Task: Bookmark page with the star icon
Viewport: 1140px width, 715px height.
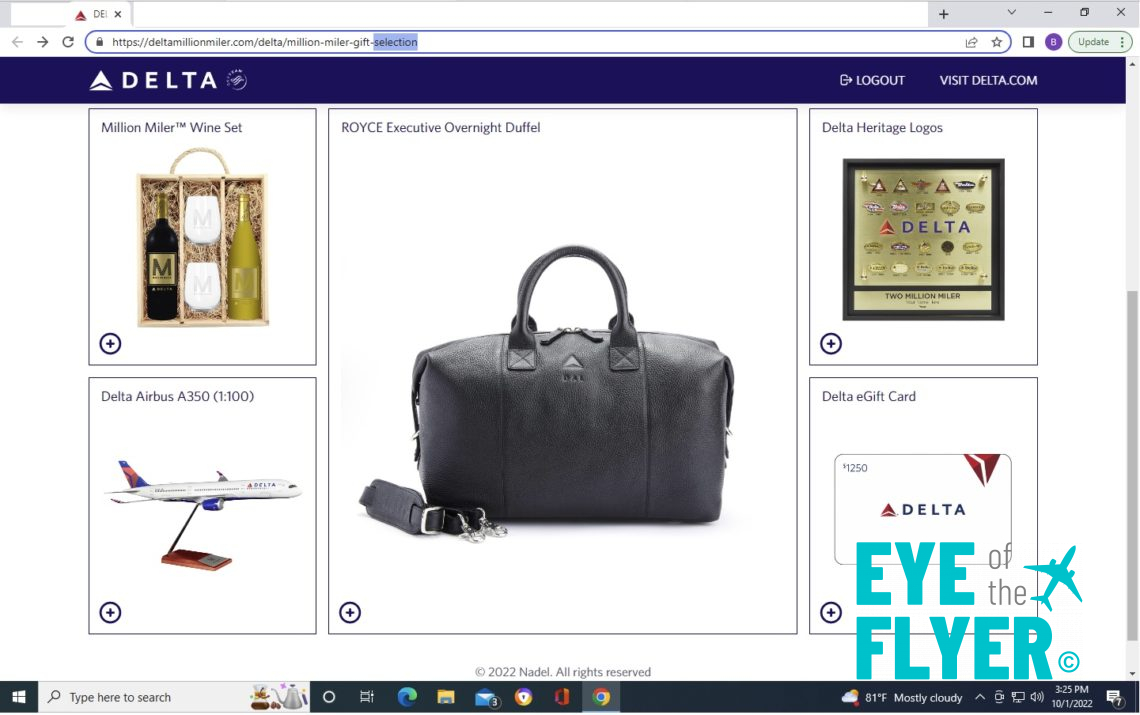Action: [x=997, y=42]
